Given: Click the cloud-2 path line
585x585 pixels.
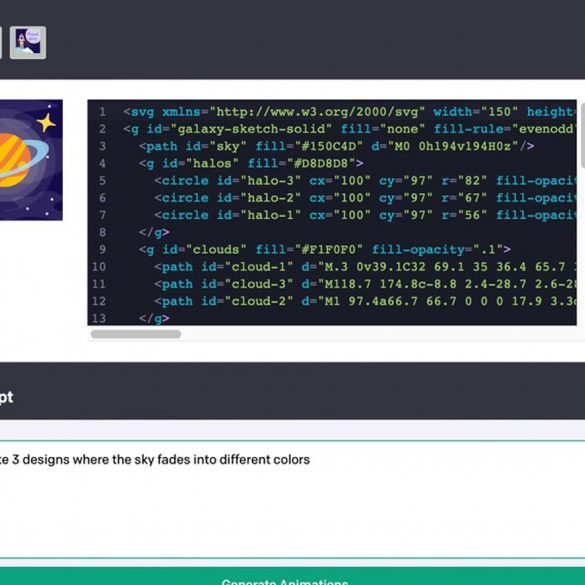Looking at the screenshot, I should coord(365,301).
